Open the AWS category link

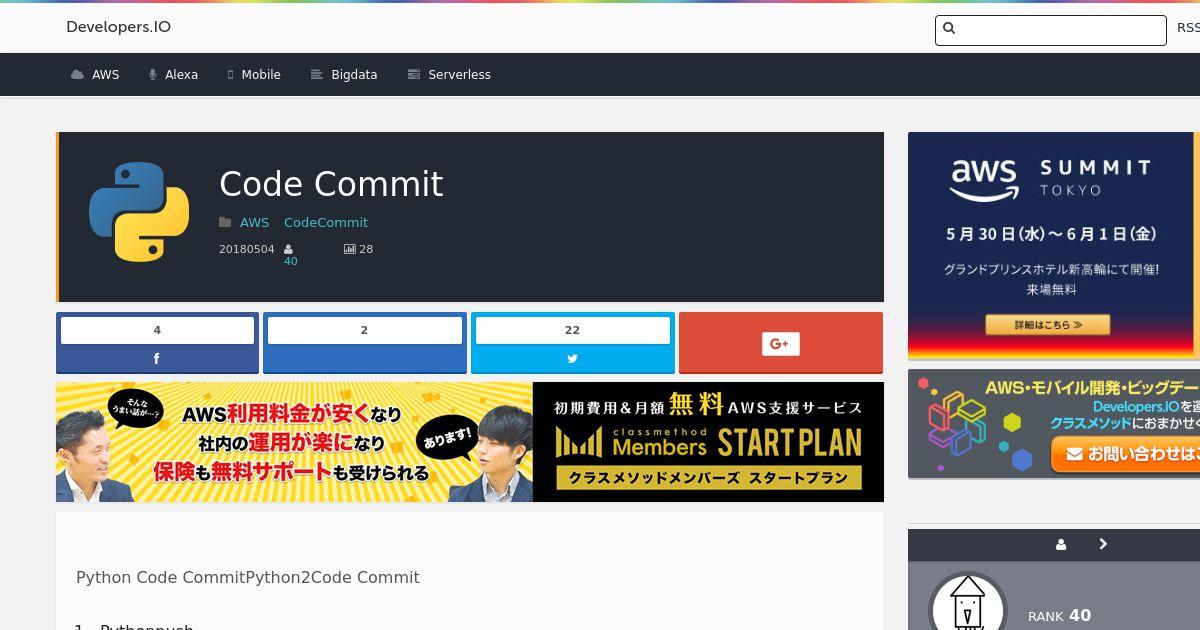[254, 222]
